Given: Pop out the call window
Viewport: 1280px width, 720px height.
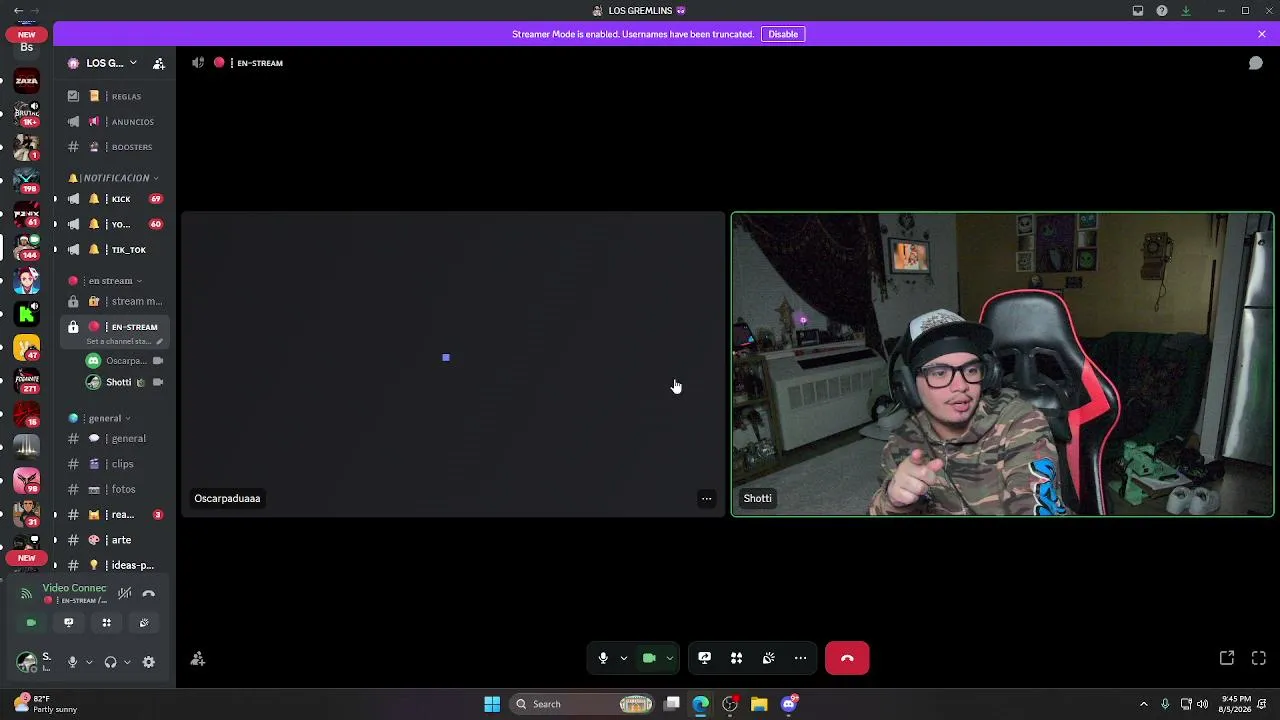Looking at the screenshot, I should (x=1227, y=658).
